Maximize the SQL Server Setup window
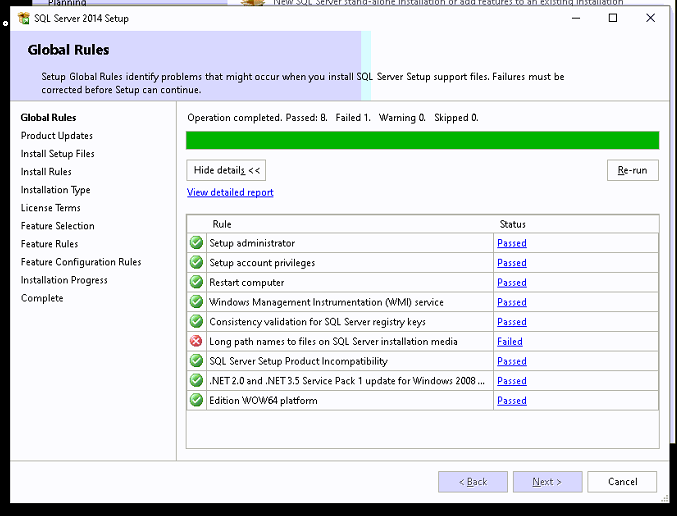Image resolution: width=677 pixels, height=516 pixels. 613,18
